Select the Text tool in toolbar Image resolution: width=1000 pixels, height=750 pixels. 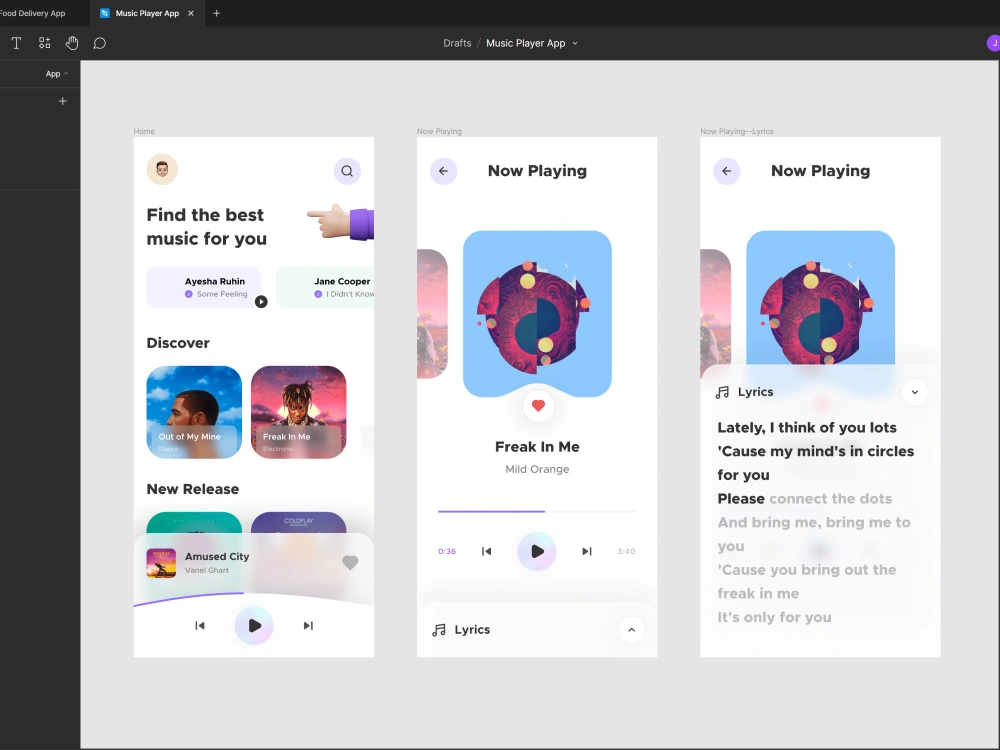click(17, 43)
